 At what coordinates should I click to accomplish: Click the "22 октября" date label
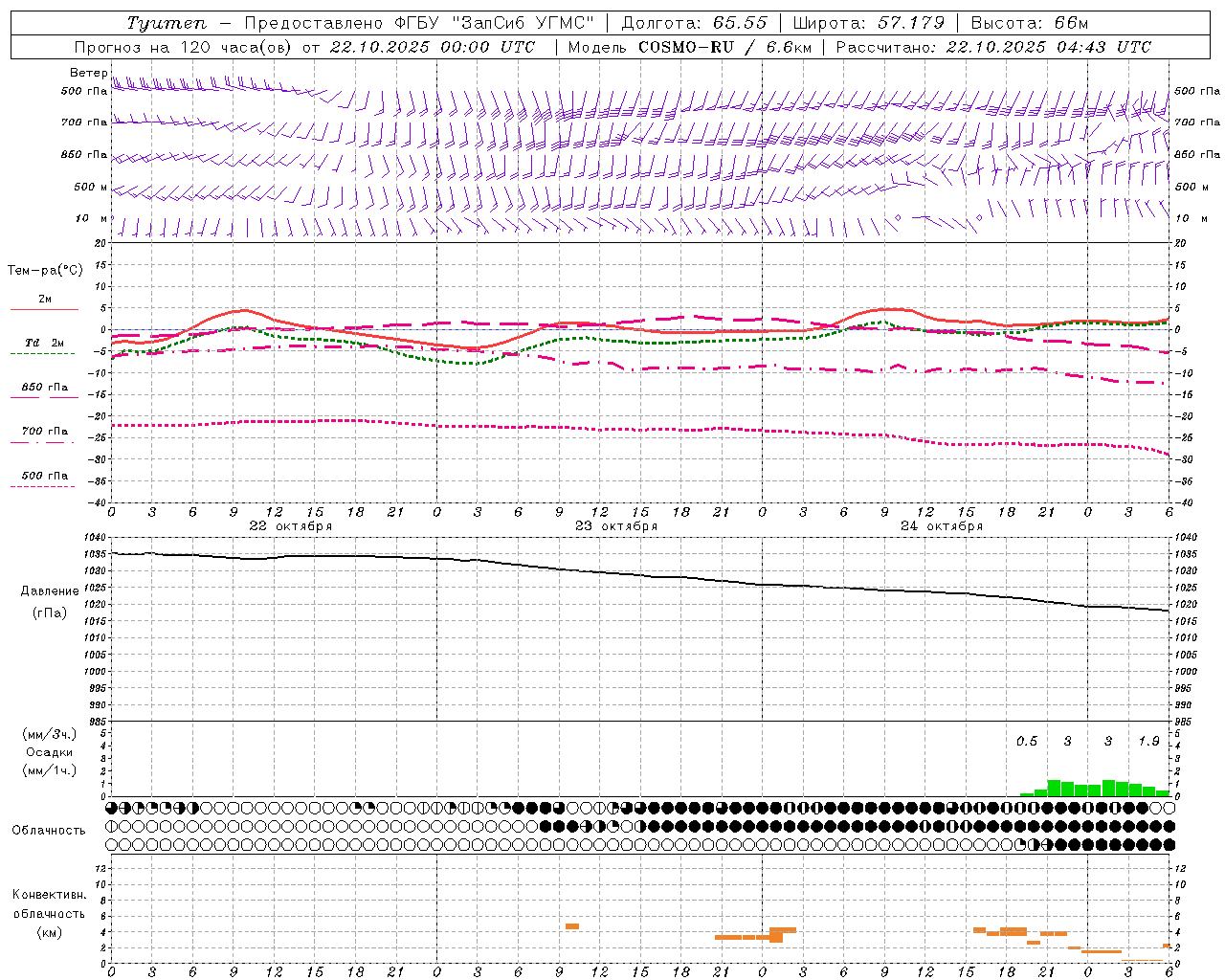[291, 525]
